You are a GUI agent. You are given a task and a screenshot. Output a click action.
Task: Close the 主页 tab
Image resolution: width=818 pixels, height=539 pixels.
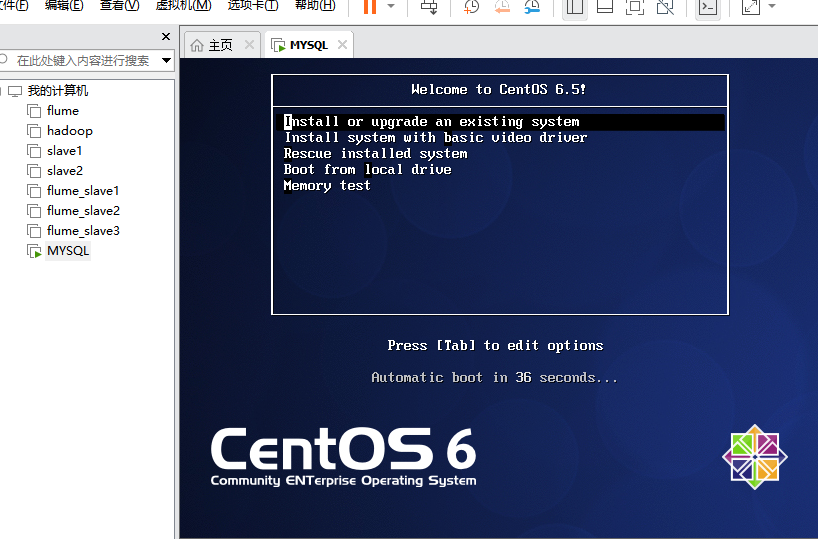click(x=249, y=45)
